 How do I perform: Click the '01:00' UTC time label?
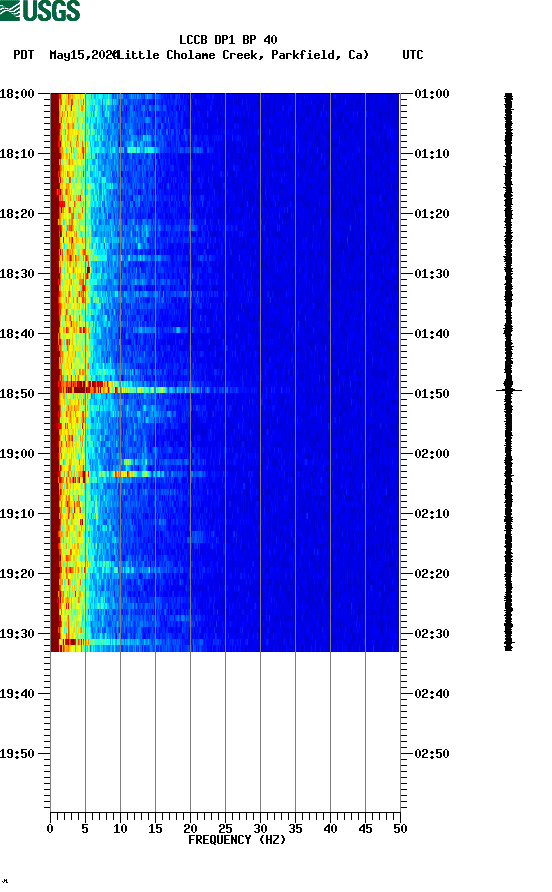(x=432, y=94)
